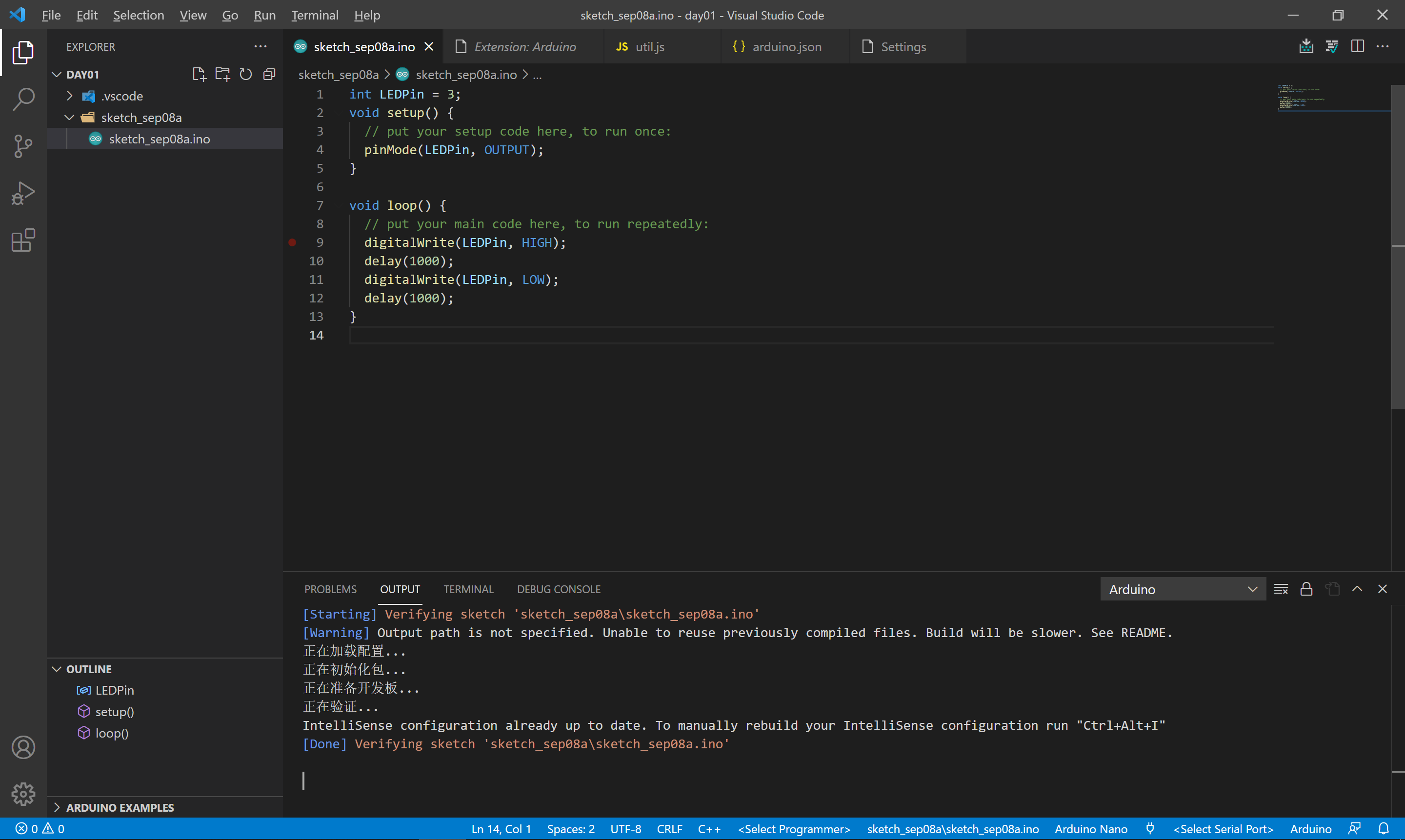Open the Run menu
The height and width of the screenshot is (840, 1405).
pyautogui.click(x=264, y=15)
